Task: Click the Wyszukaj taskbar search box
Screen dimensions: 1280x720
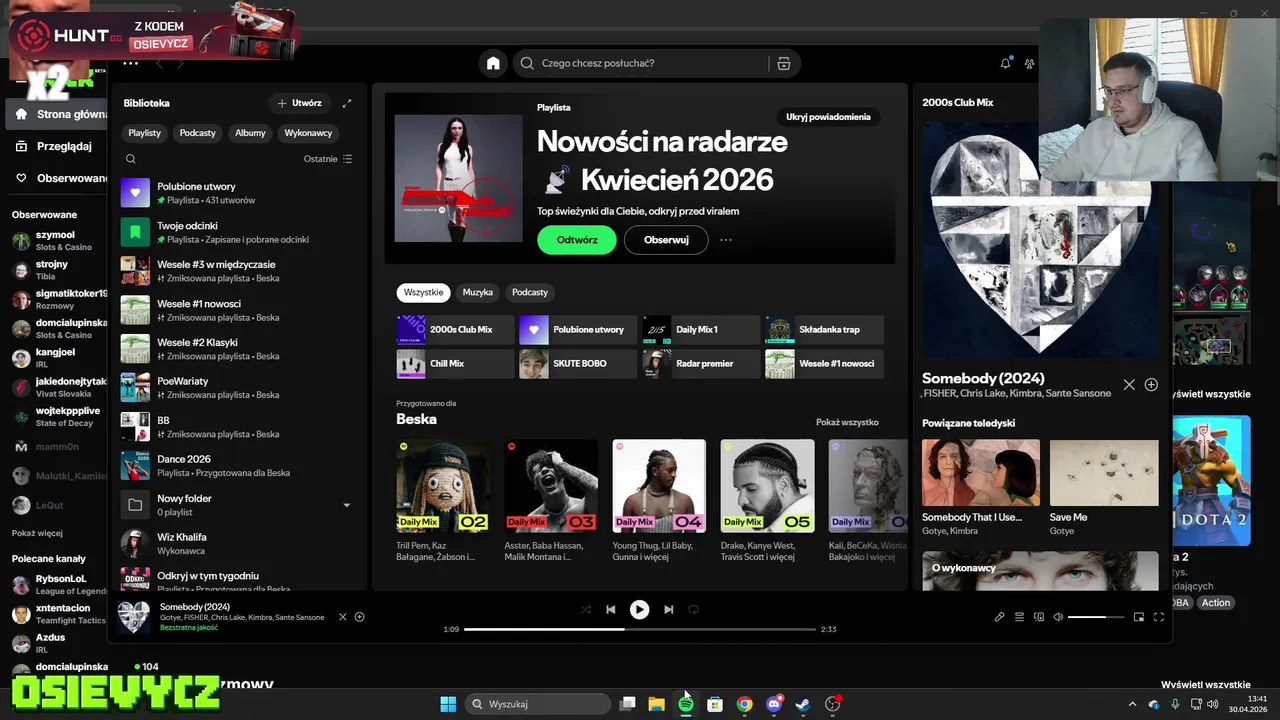Action: click(x=539, y=704)
